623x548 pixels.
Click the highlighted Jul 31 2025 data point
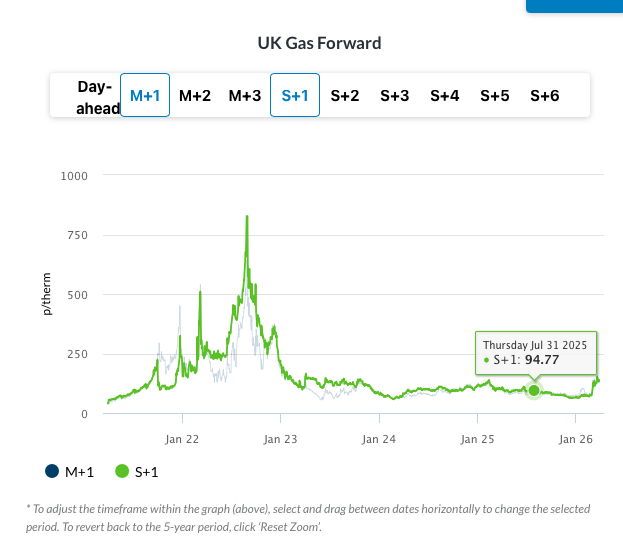534,390
